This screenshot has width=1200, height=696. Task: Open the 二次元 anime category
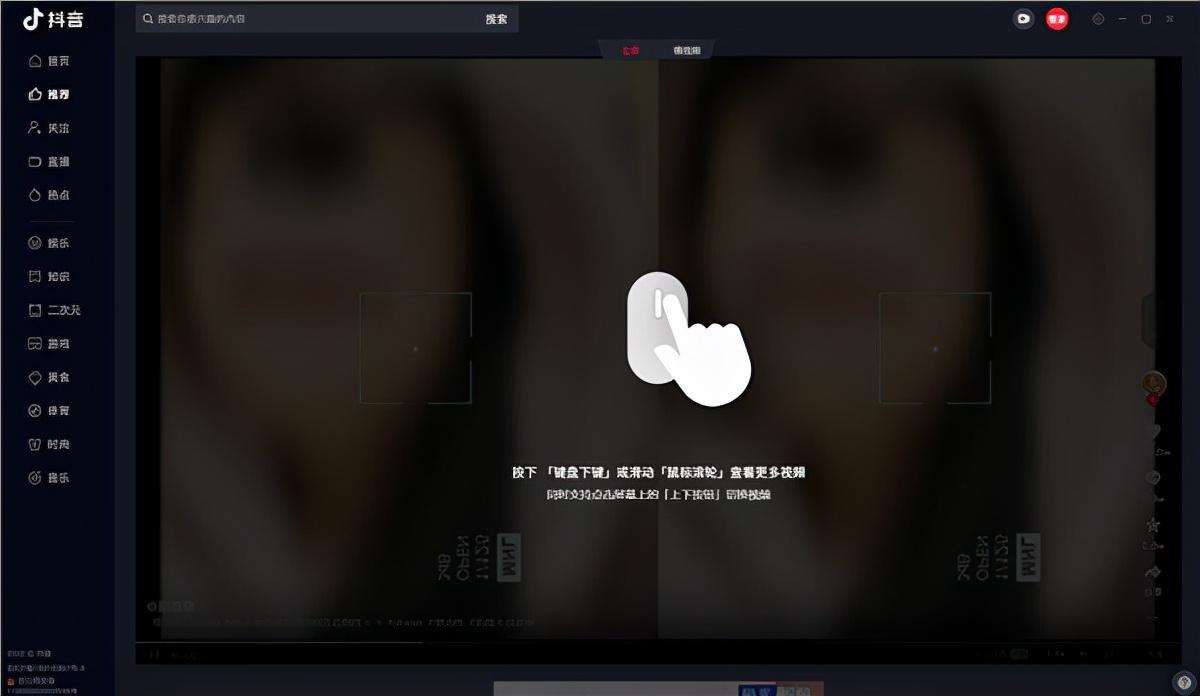pos(54,310)
